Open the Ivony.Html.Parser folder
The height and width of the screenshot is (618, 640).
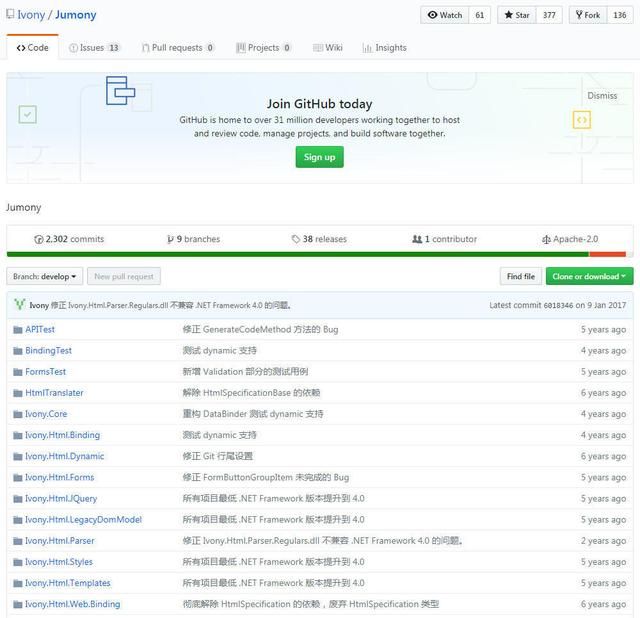pyautogui.click(x=60, y=541)
